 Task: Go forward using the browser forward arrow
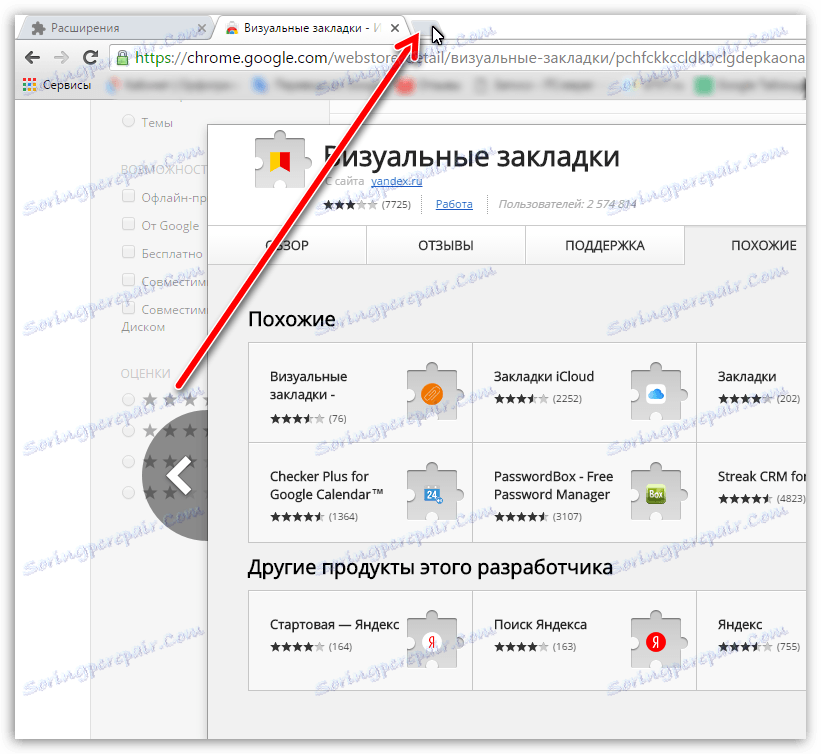pos(62,58)
